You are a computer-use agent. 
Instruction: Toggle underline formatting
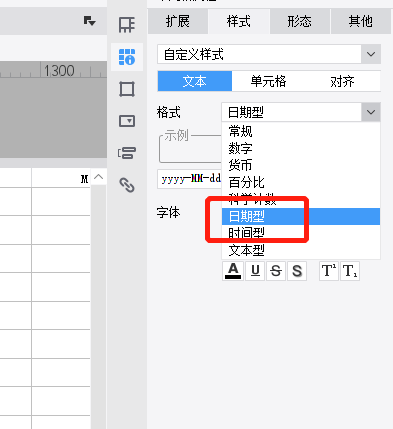pyautogui.click(x=255, y=271)
